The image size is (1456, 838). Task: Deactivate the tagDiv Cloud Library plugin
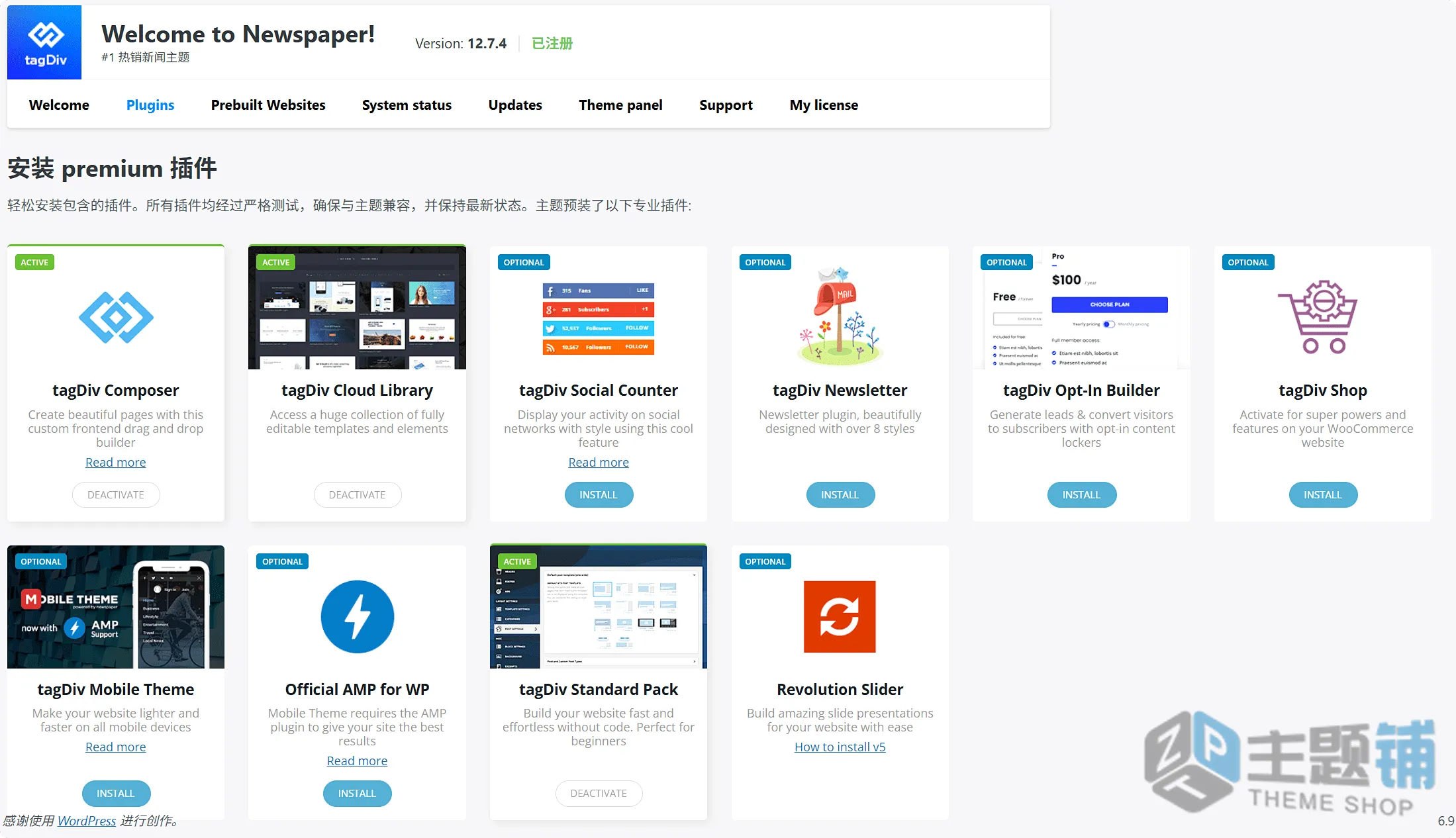pyautogui.click(x=357, y=494)
